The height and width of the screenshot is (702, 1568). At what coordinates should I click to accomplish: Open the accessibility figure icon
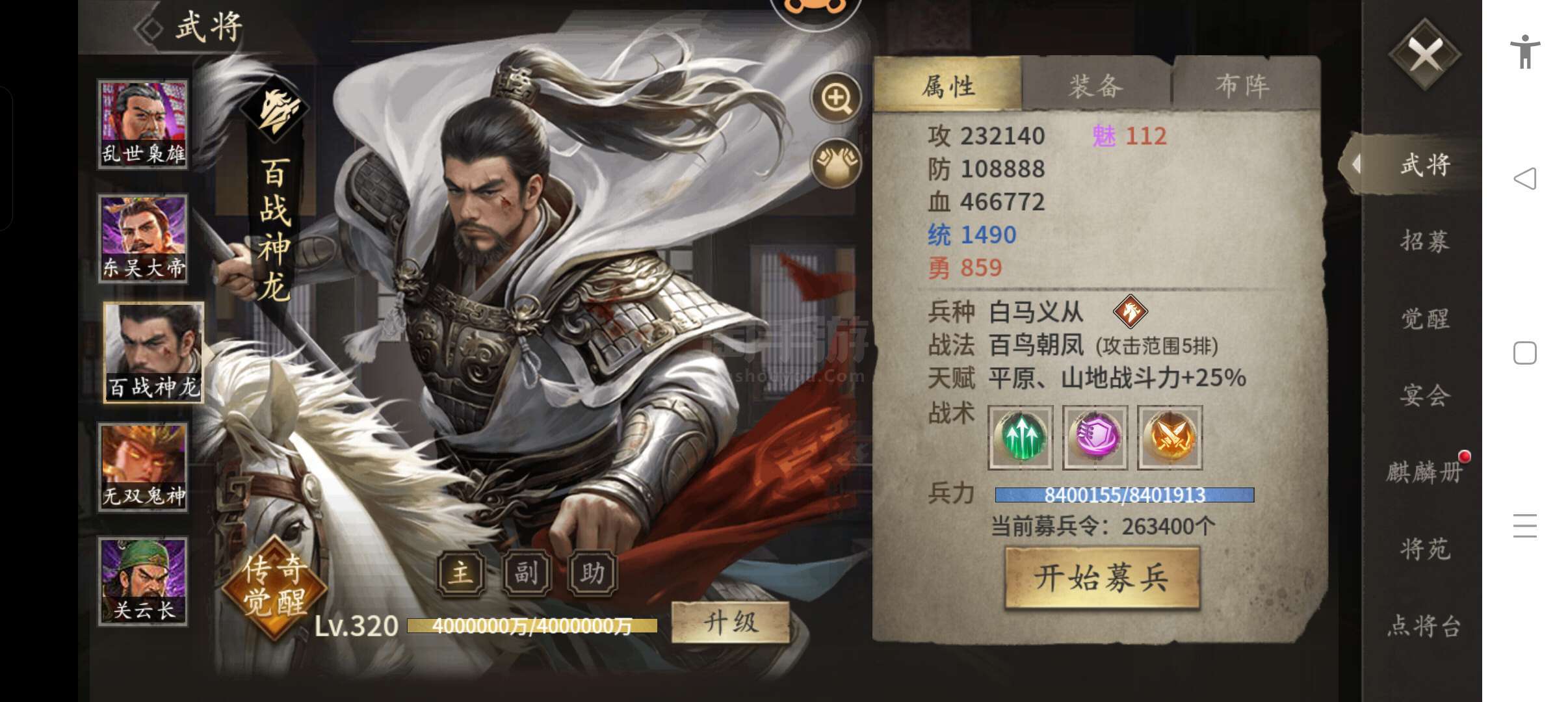(1524, 51)
